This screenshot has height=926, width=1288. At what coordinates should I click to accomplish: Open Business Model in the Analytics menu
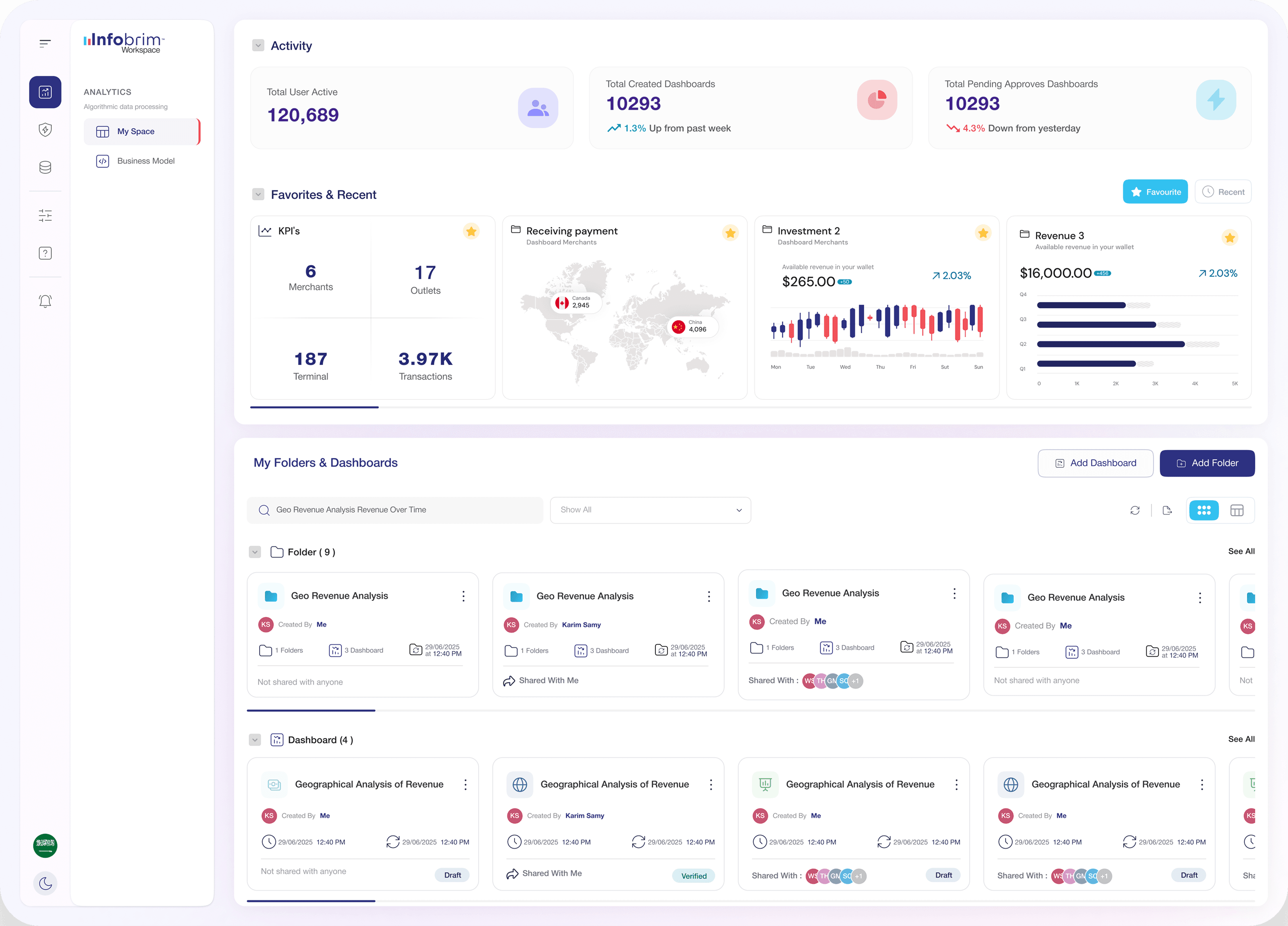coord(142,161)
